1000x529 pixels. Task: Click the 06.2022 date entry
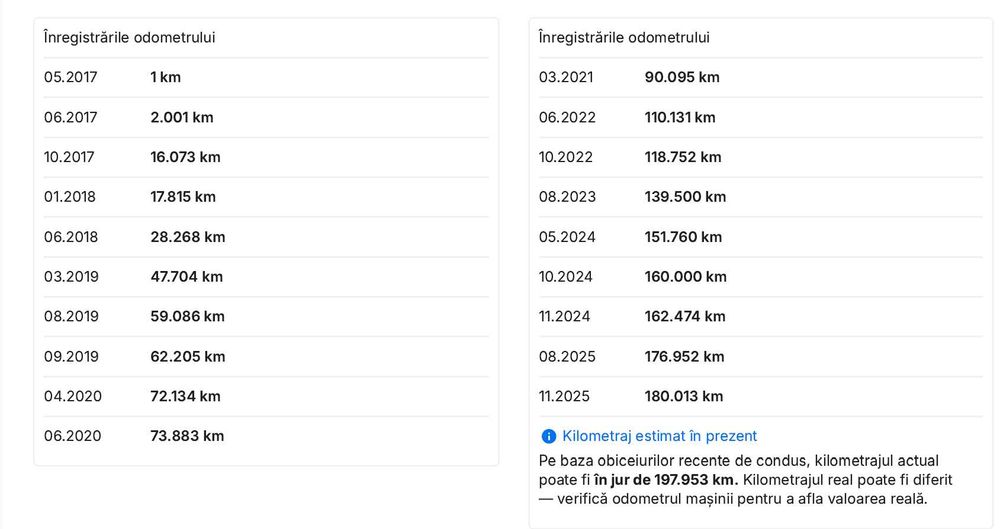[567, 117]
